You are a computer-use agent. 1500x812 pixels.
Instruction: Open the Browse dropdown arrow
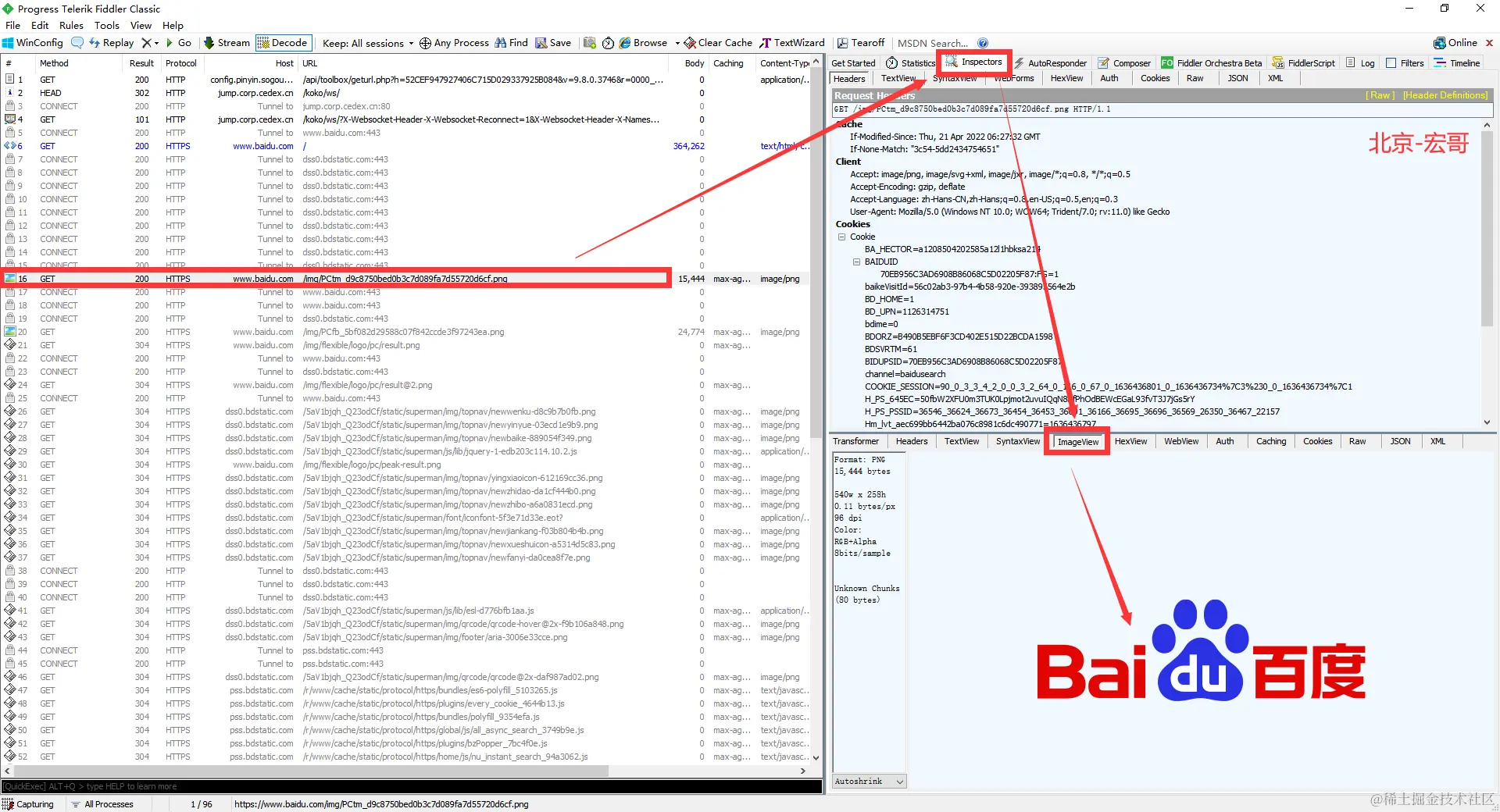coord(677,43)
